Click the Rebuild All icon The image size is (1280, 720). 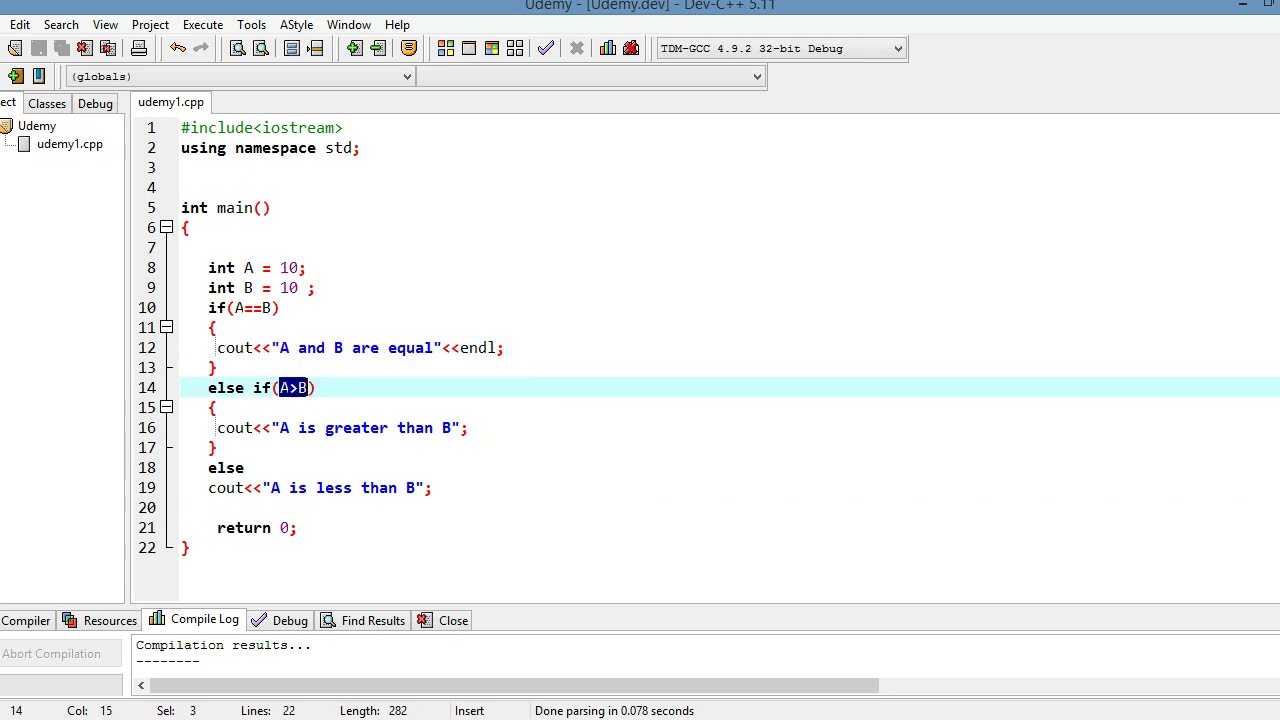tap(515, 48)
